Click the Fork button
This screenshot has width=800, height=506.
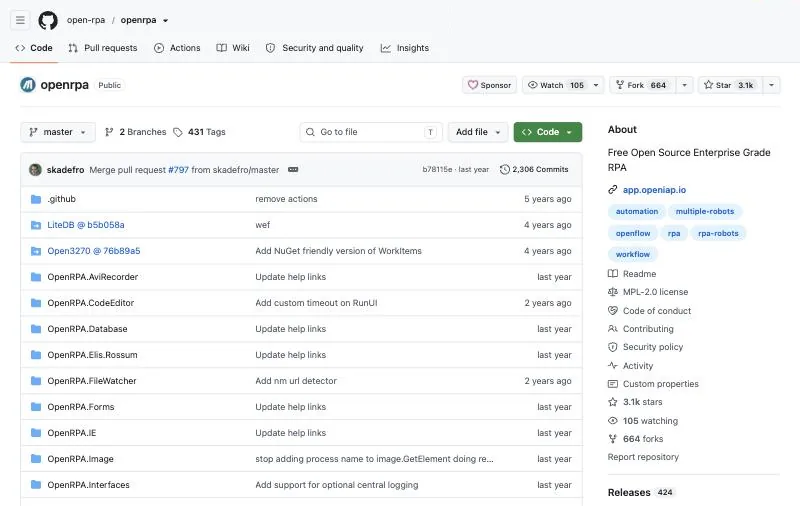click(643, 85)
